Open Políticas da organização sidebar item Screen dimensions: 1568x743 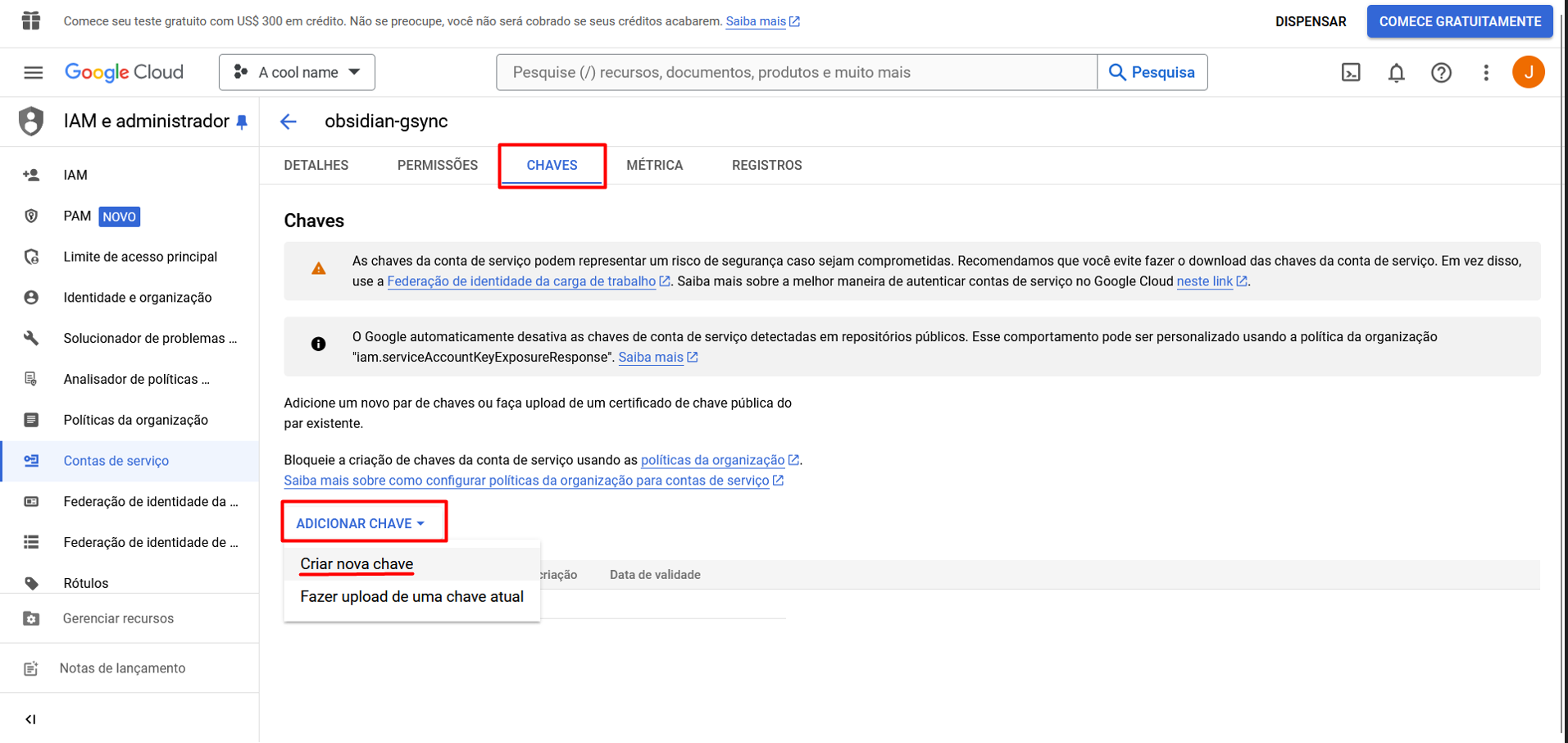coord(130,420)
